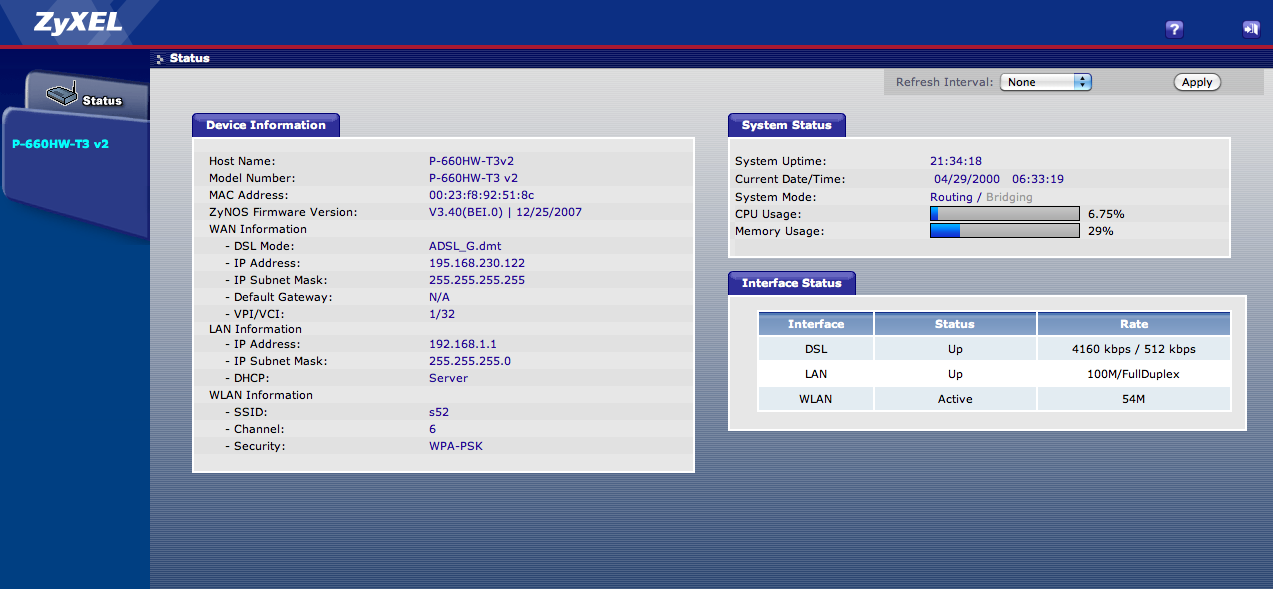Select the System Status panel tab
1273x589 pixels.
[786, 125]
